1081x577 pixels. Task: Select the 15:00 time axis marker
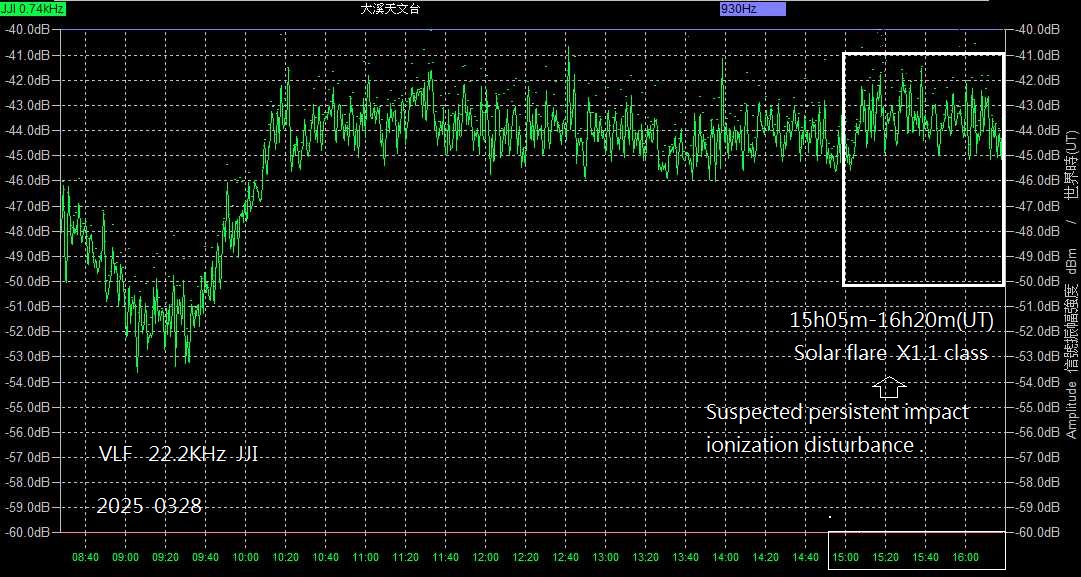click(x=846, y=557)
